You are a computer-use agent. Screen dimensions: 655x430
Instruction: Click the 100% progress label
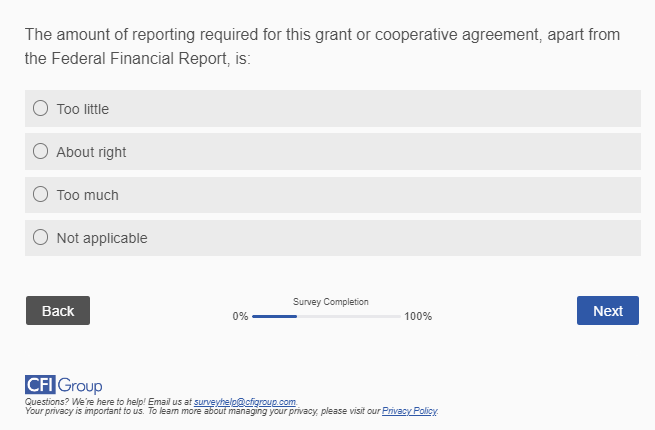(418, 317)
